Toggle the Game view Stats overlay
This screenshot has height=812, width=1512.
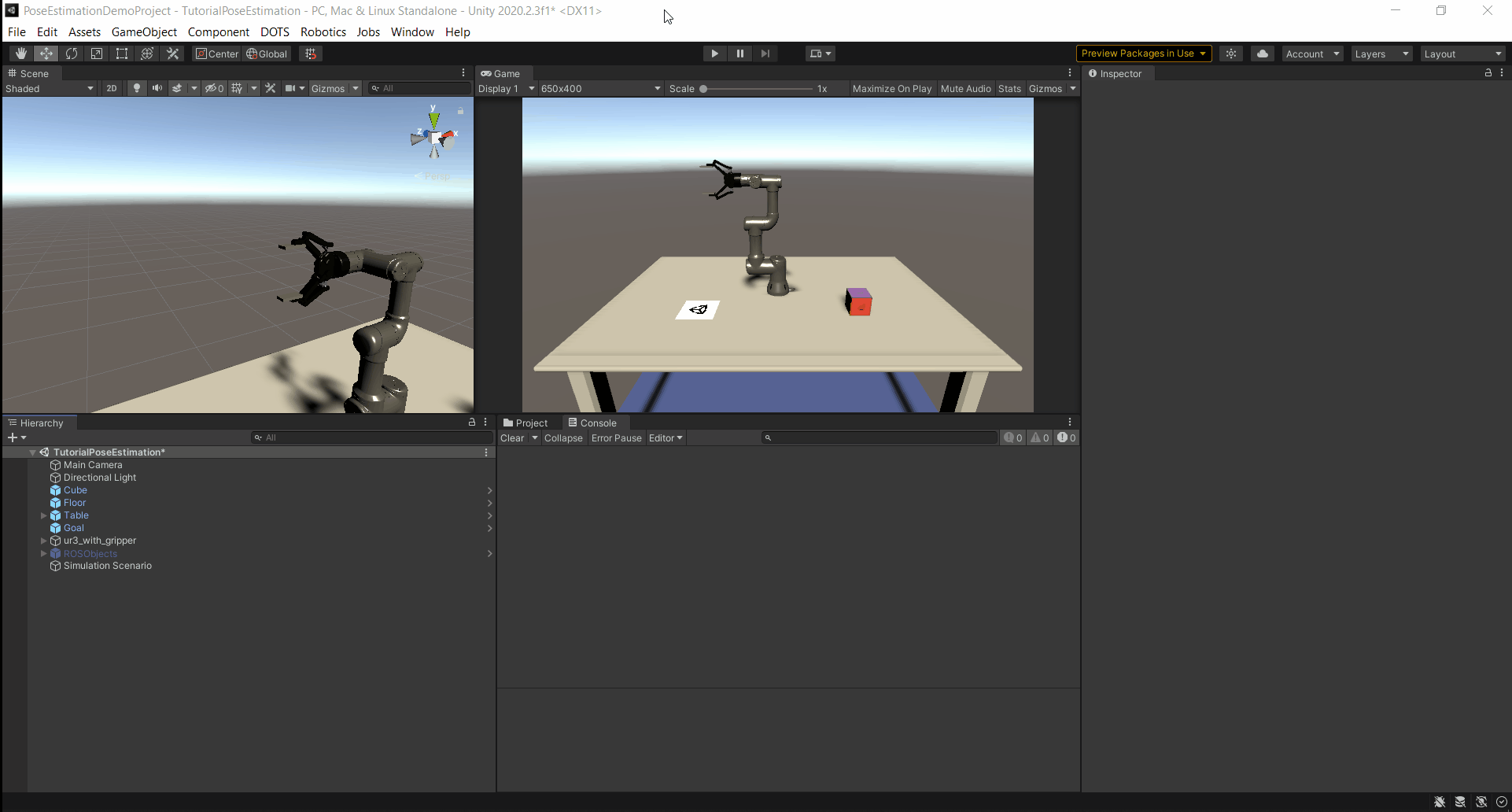click(1009, 88)
